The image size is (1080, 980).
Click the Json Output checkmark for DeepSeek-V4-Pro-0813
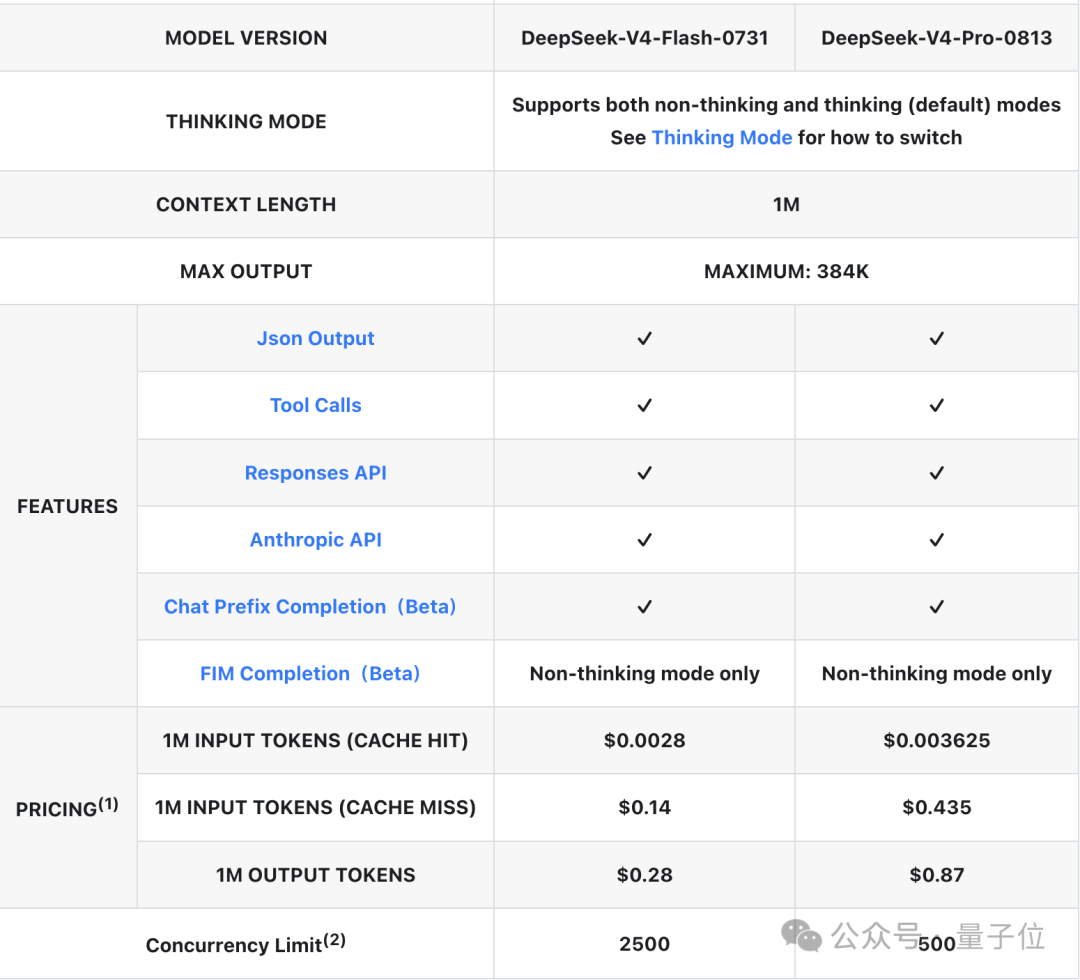pos(937,338)
